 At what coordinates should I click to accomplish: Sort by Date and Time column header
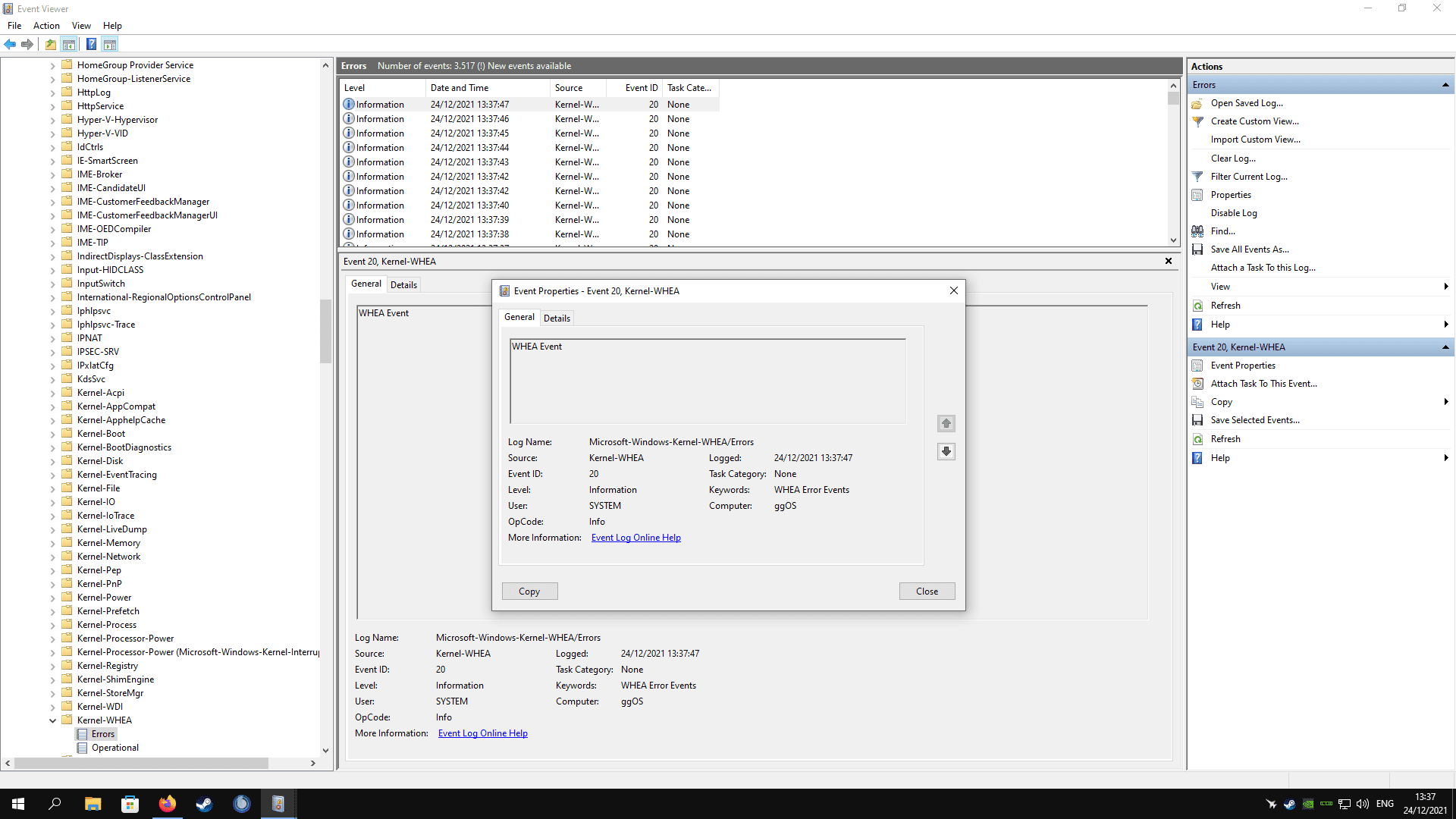pos(488,88)
